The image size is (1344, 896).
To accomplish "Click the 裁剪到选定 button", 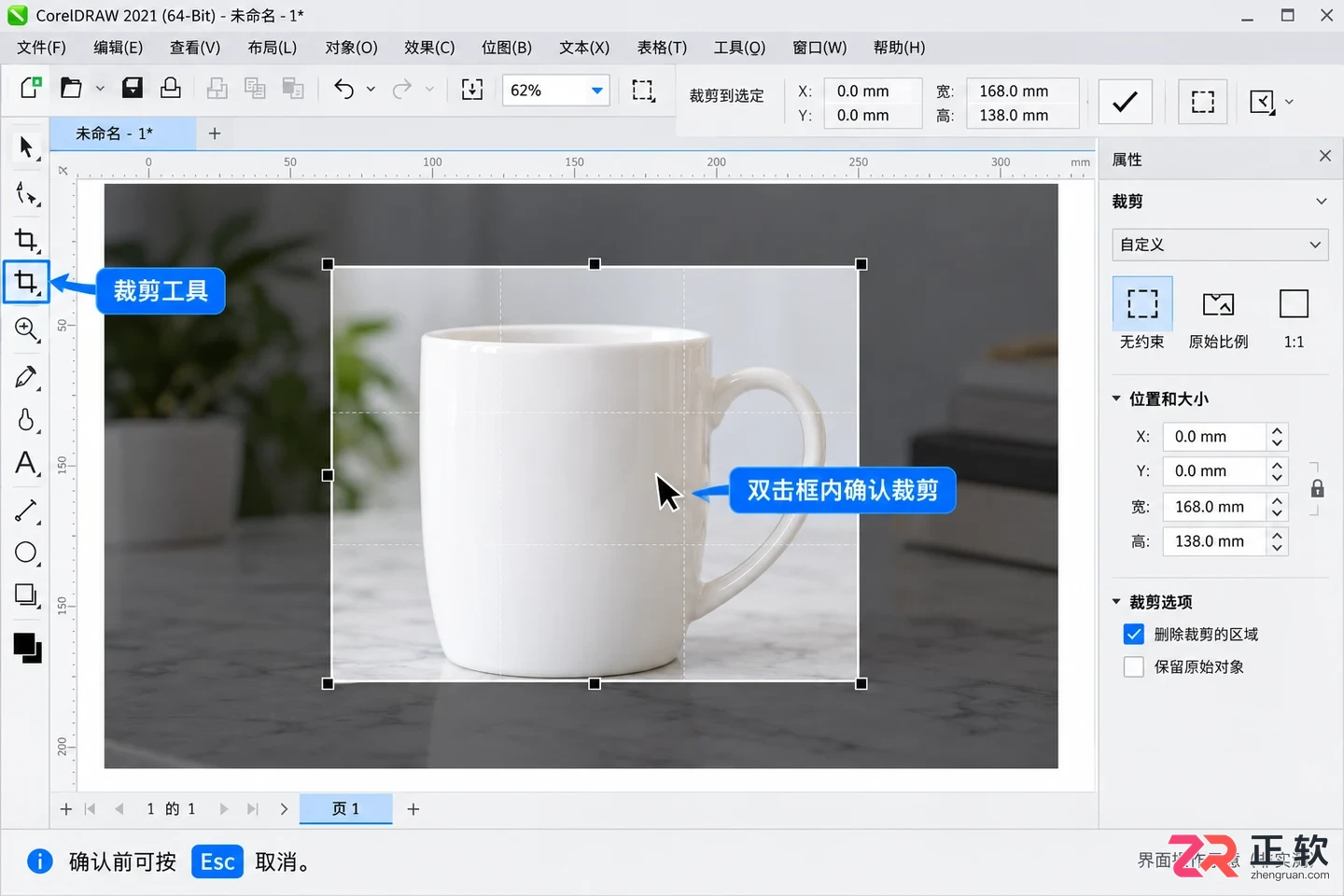I will (727, 95).
